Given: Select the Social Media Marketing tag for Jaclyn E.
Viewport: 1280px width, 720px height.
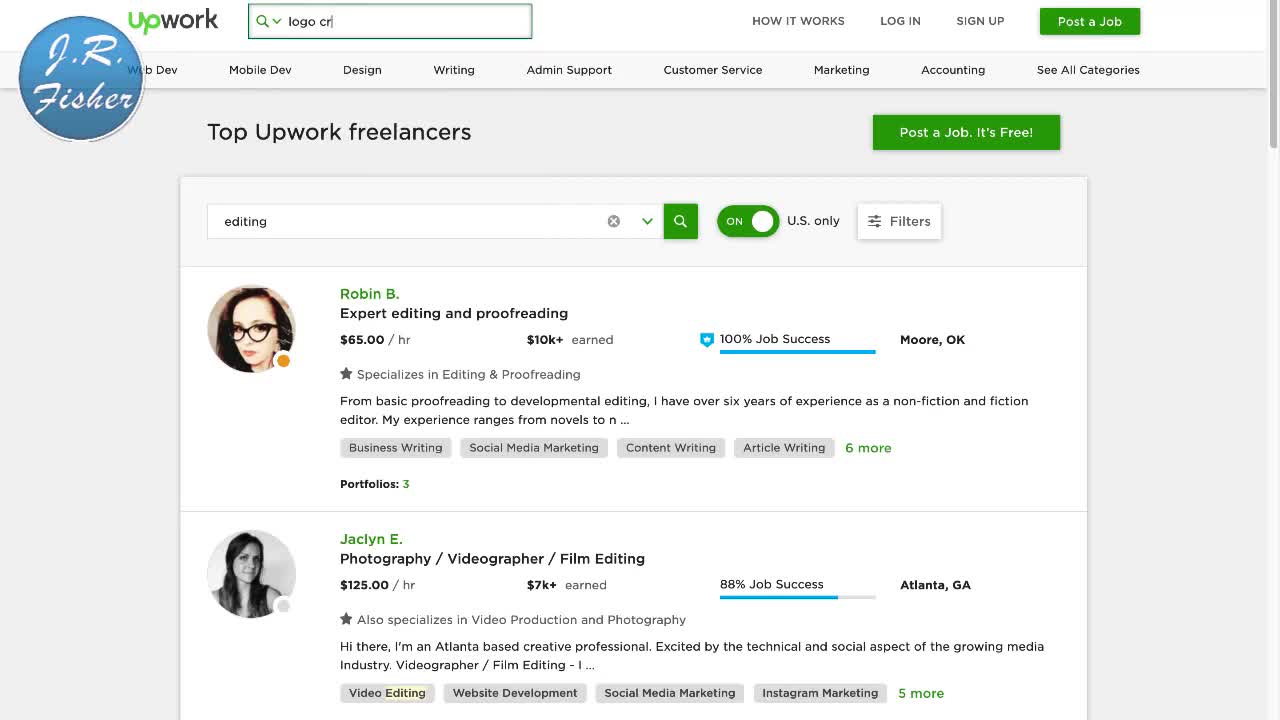Looking at the screenshot, I should [x=669, y=693].
